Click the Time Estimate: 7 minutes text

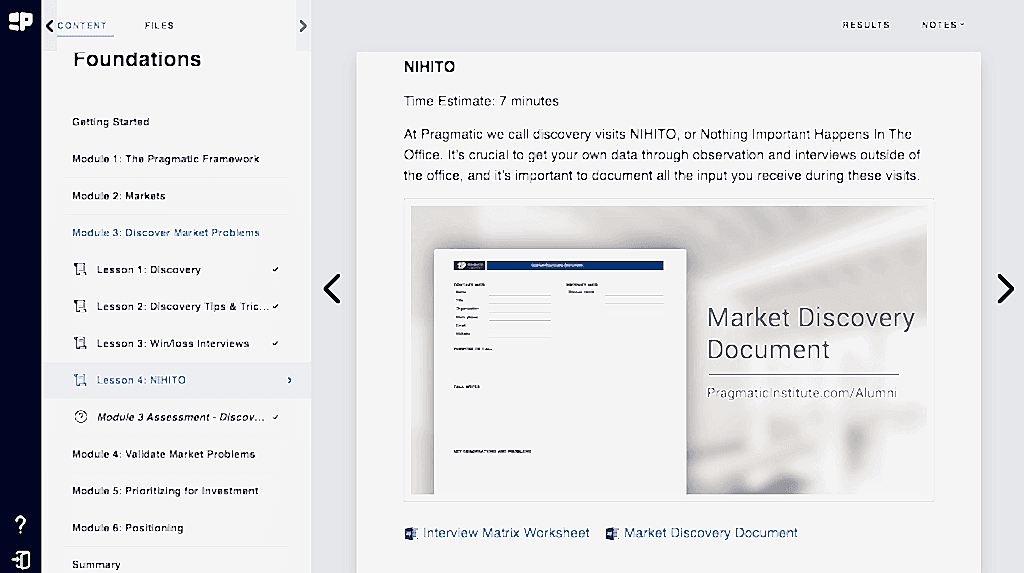[x=481, y=101]
